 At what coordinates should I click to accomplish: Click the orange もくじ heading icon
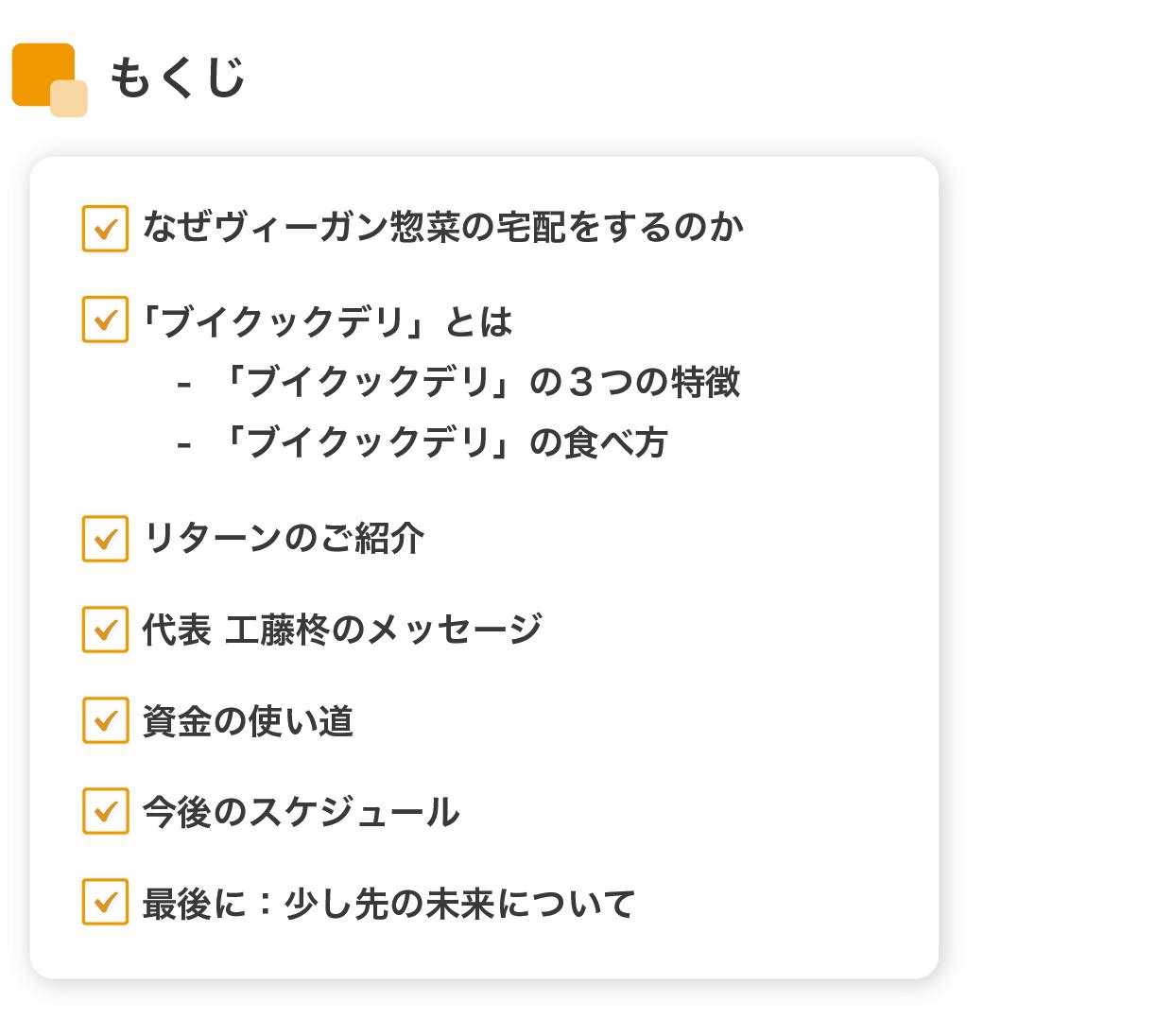click(48, 78)
